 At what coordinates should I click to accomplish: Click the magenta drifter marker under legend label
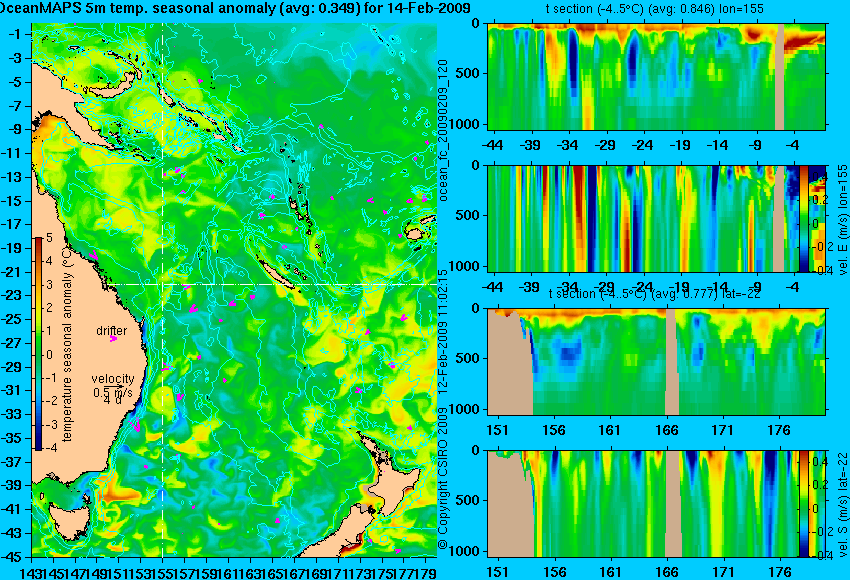tap(113, 339)
